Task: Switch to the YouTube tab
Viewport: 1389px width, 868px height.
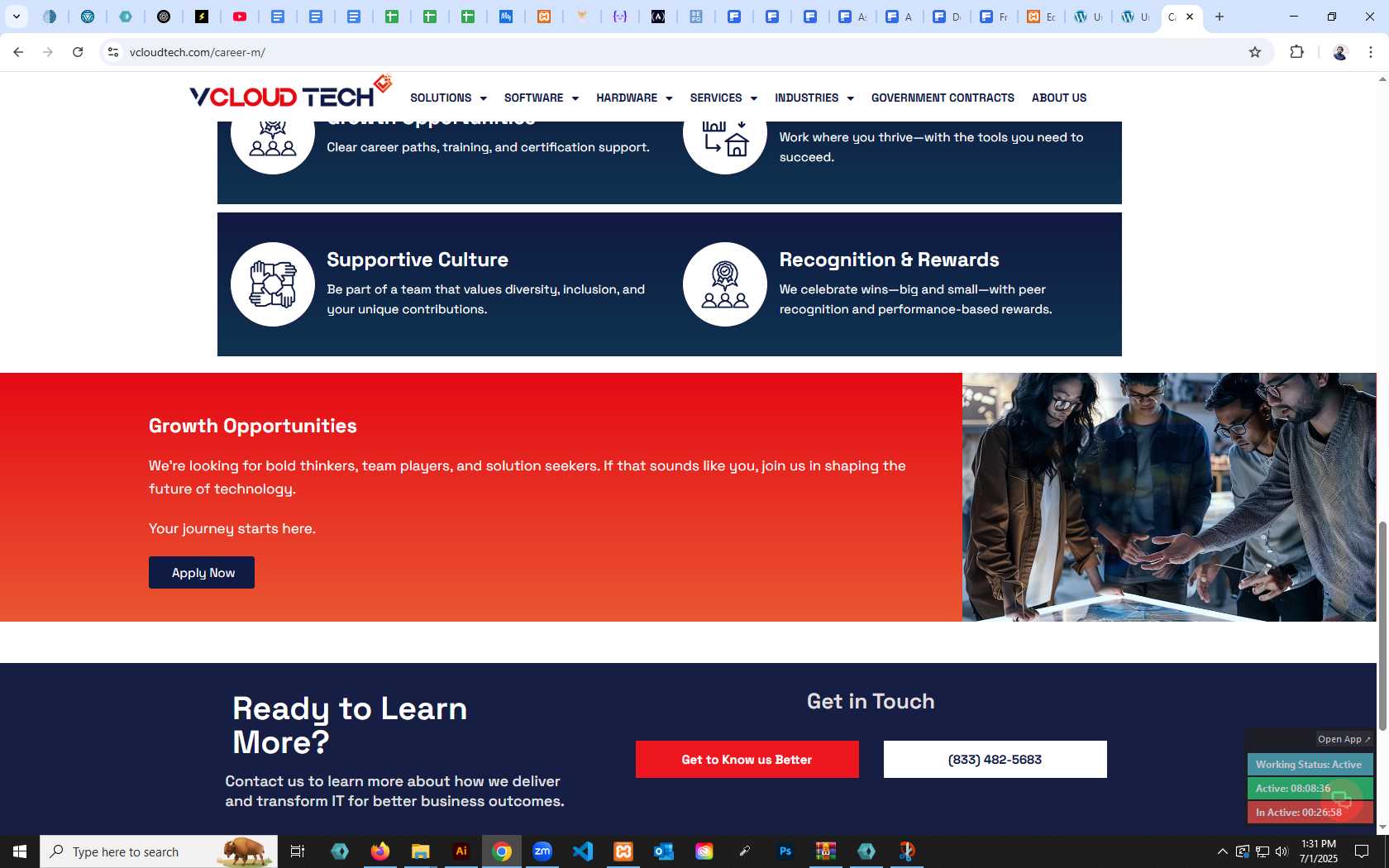Action: [240, 17]
